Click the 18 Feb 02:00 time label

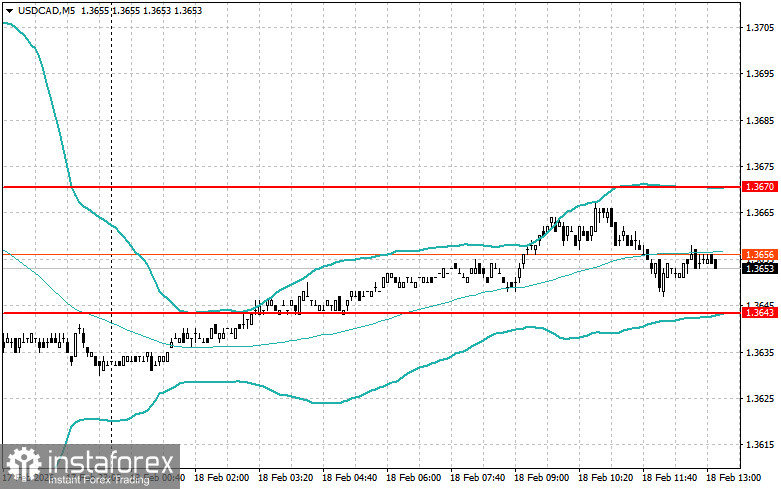click(x=221, y=478)
